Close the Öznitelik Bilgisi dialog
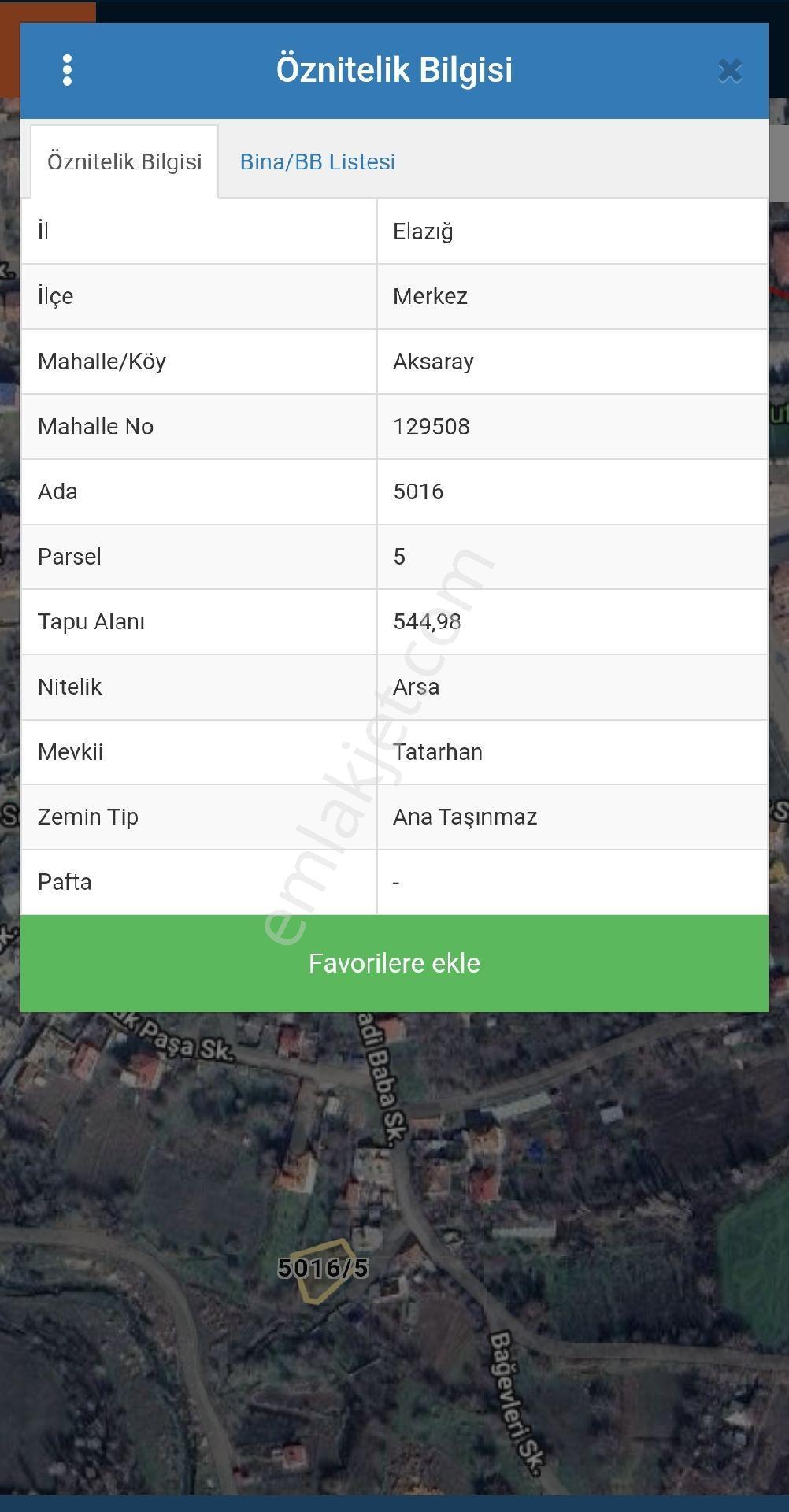Screen dimensions: 789x1512 730,71
